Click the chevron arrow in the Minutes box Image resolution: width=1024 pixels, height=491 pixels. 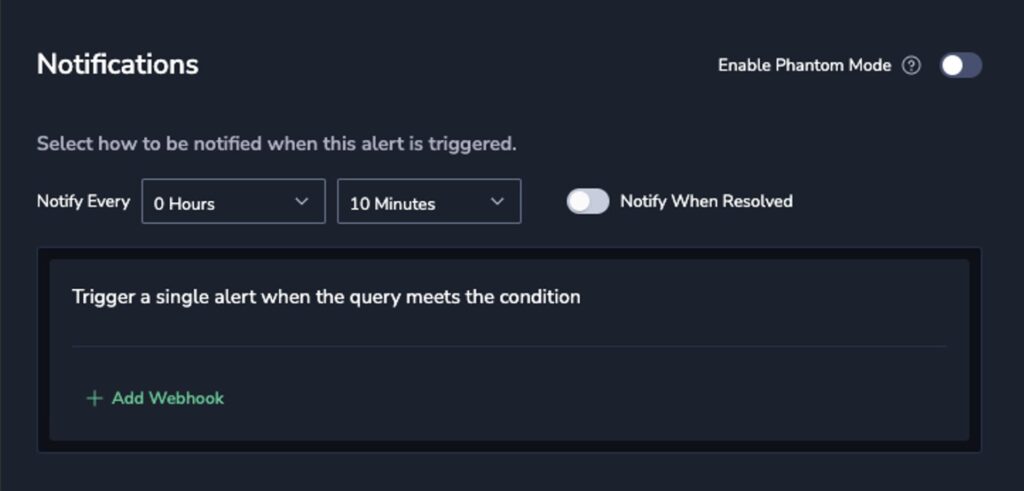point(498,202)
